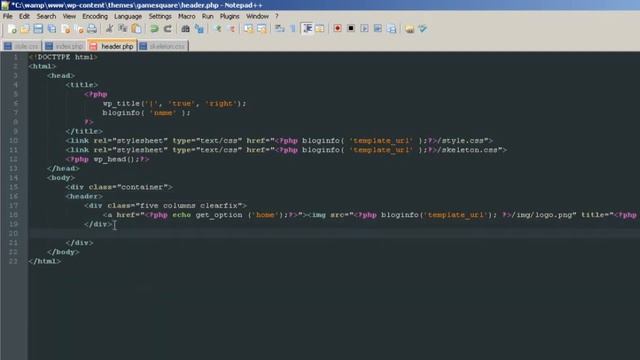
Task: Click the "bloginfo( 'name' );" line
Action: click(147, 113)
